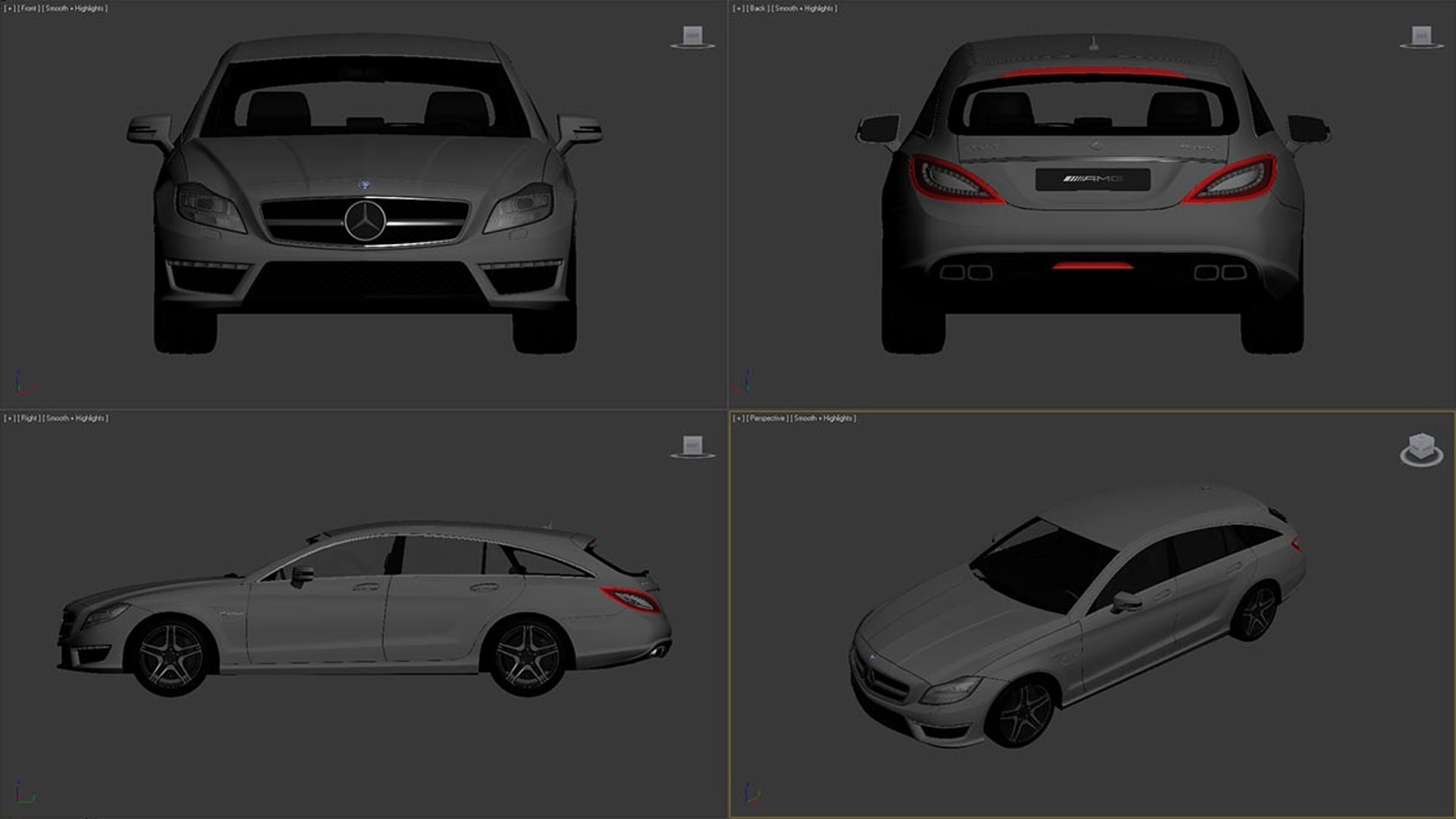Open the [+] menu of the Right viewport

click(x=10, y=418)
